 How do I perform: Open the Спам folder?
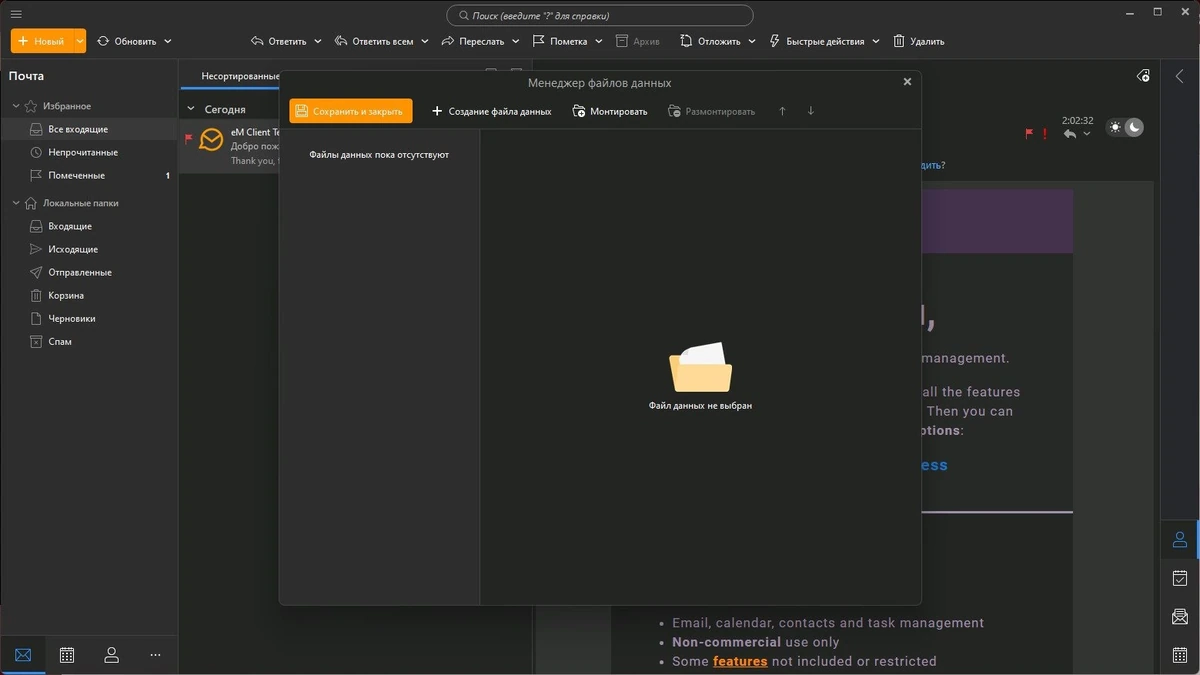[x=89, y=341]
